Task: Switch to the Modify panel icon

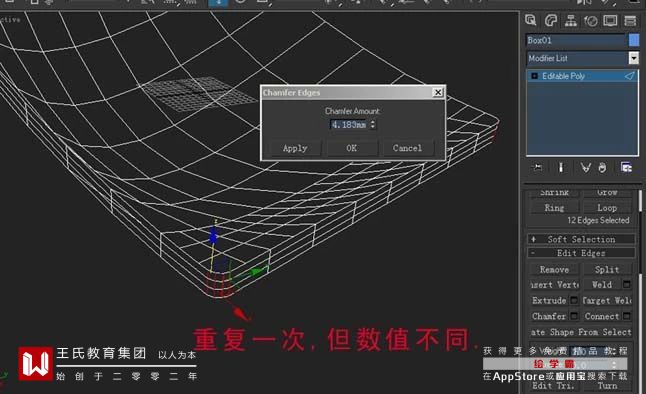Action: [x=550, y=20]
